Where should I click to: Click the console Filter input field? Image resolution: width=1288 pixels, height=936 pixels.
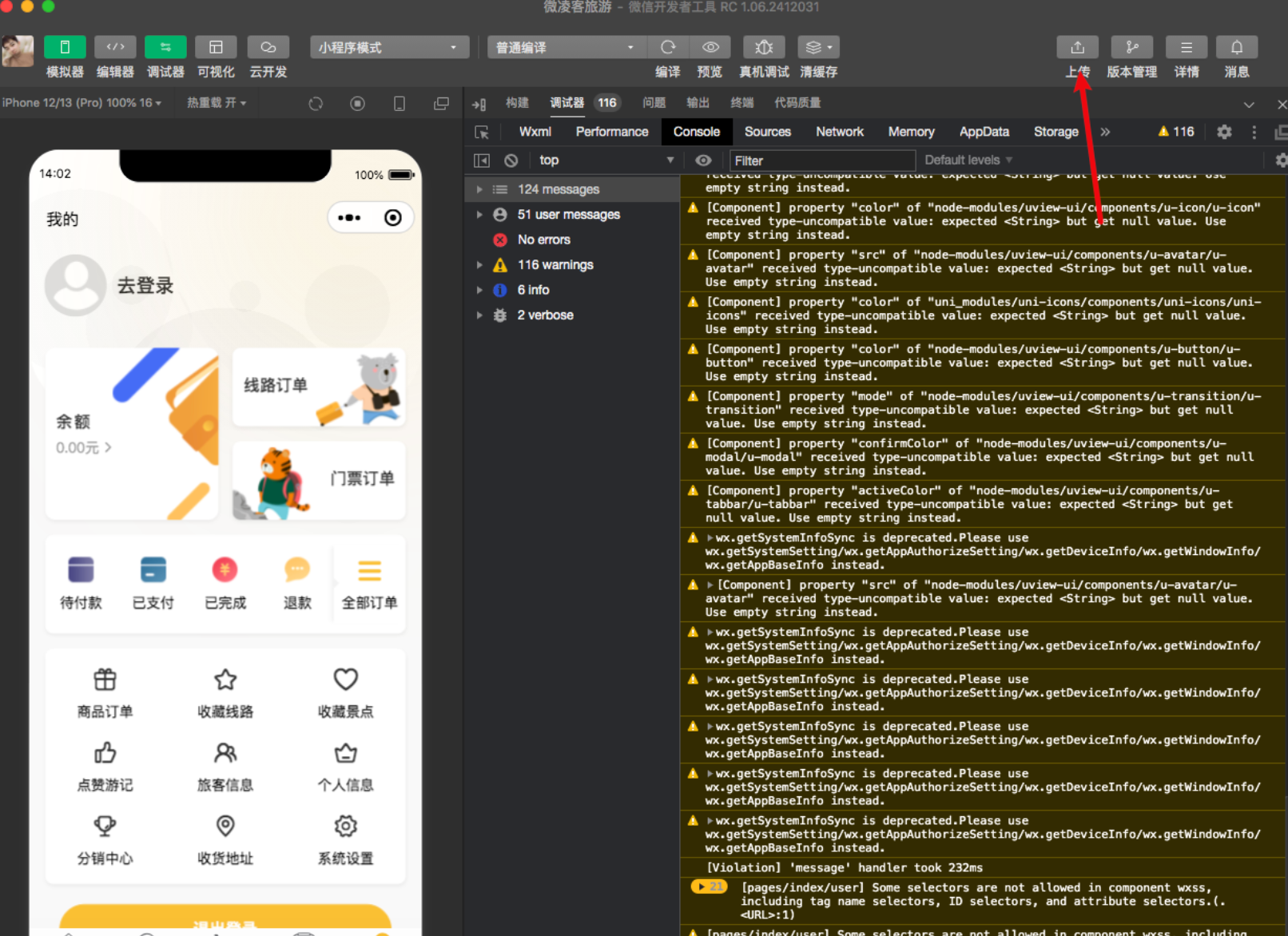[821, 161]
